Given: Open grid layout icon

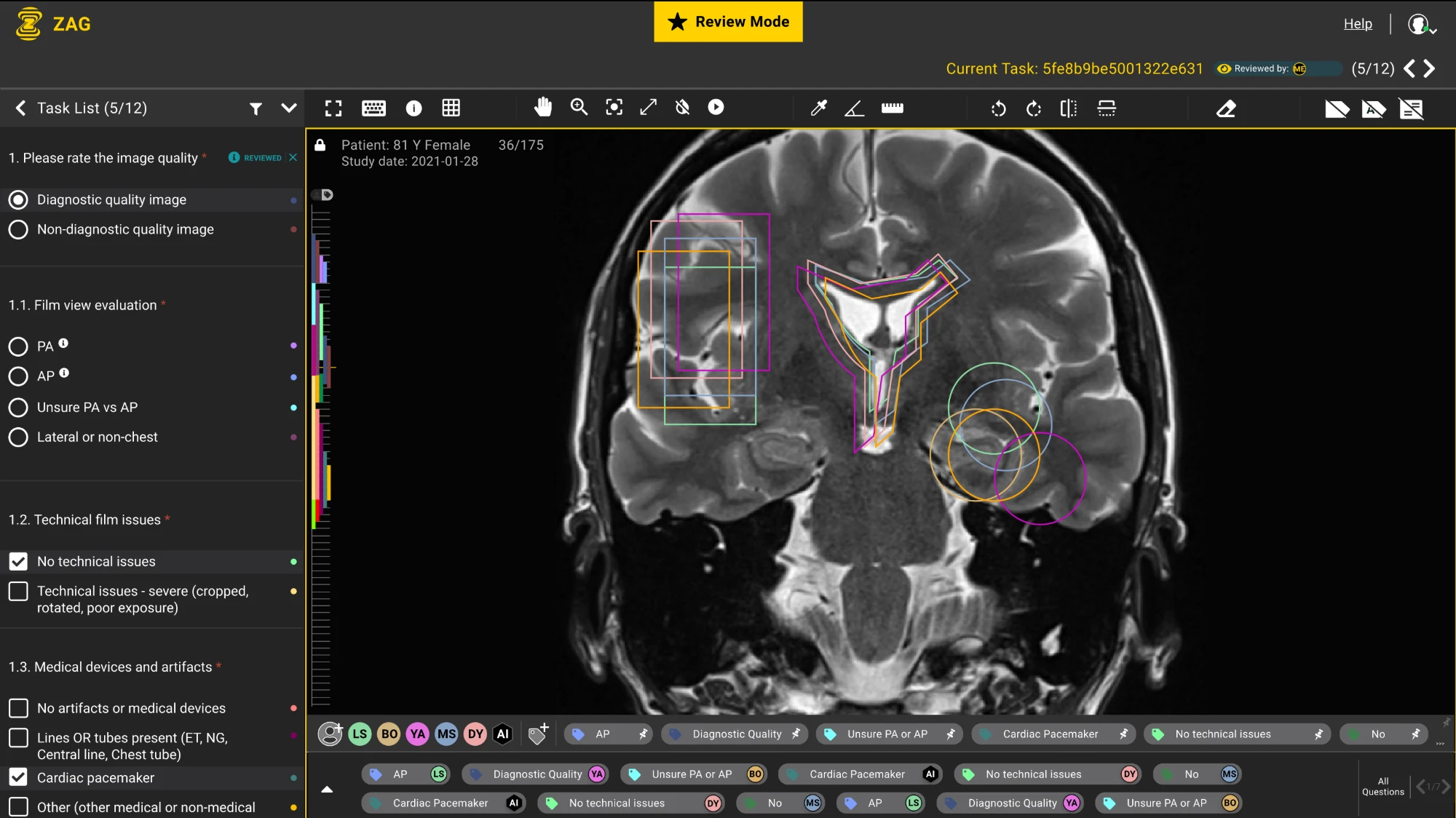Looking at the screenshot, I should [451, 108].
